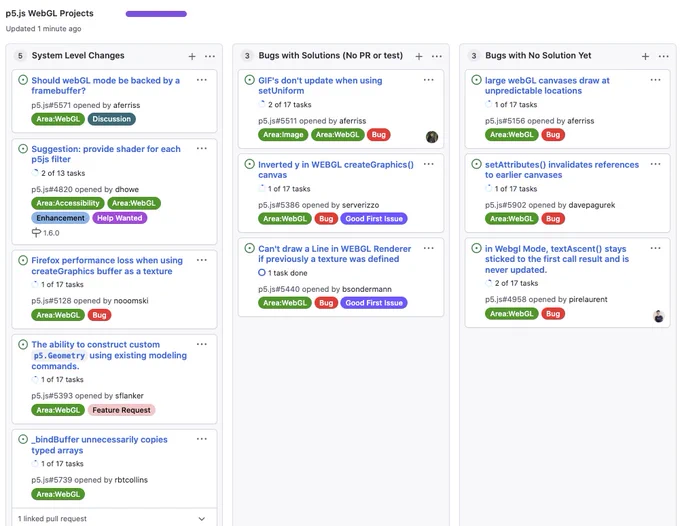Click the 'p5.js WebGL Projects' title
680x526 pixels.
click(49, 13)
